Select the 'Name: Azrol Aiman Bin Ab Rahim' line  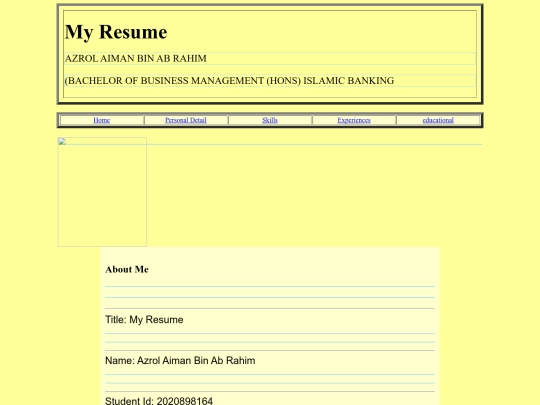coord(180,361)
